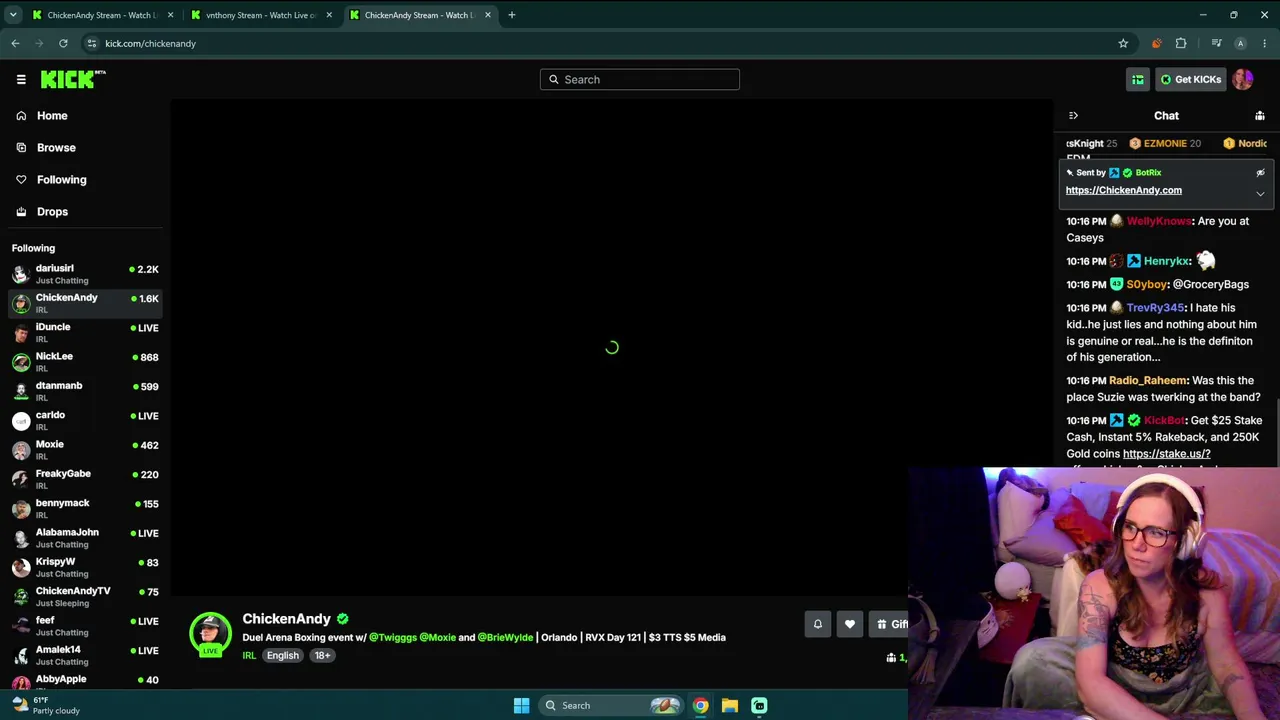This screenshot has width=1280, height=720.
Task: Open the stake.us link in chat
Action: click(x=1166, y=454)
